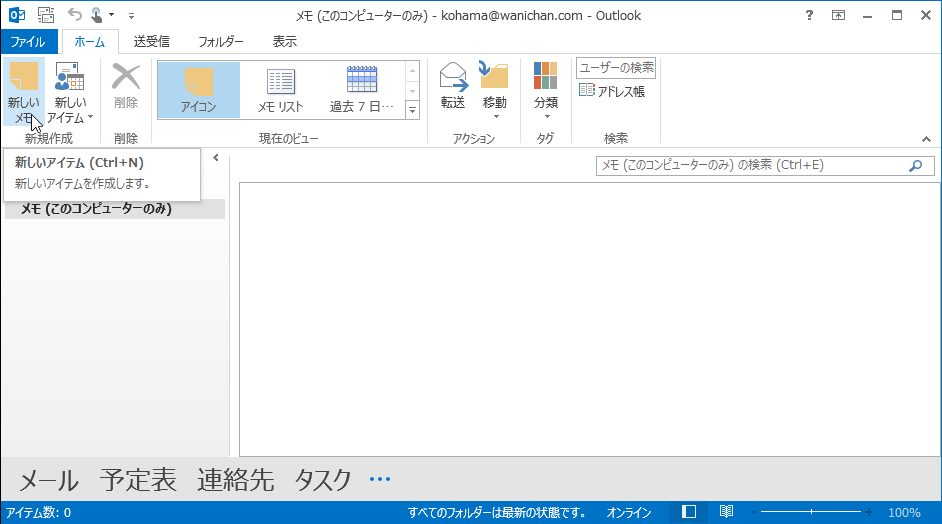This screenshot has width=942, height=524.
Task: Click zoom out minus button
Action: [x=754, y=513]
